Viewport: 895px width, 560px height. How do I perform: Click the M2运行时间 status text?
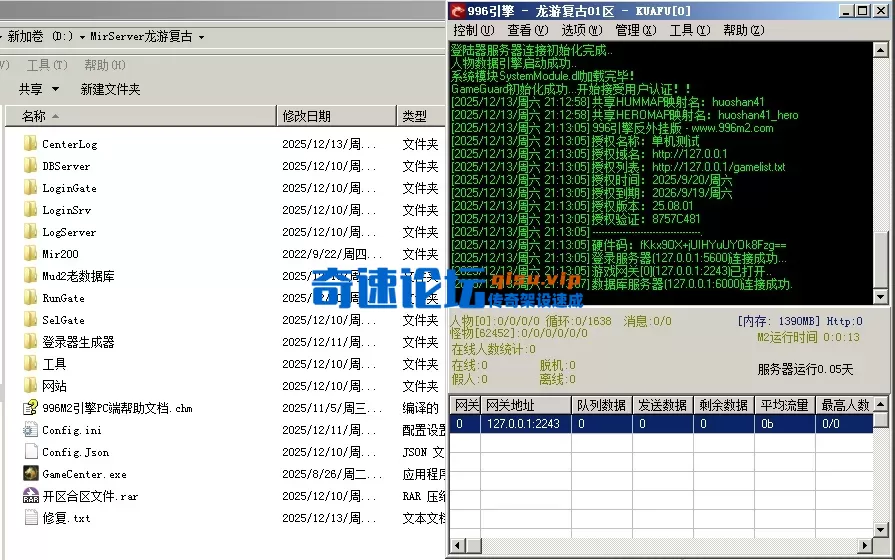coord(808,337)
